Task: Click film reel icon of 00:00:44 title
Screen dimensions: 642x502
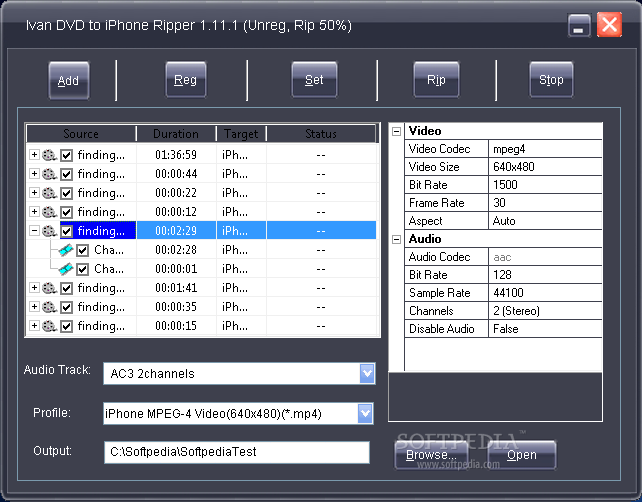Action: (x=49, y=174)
